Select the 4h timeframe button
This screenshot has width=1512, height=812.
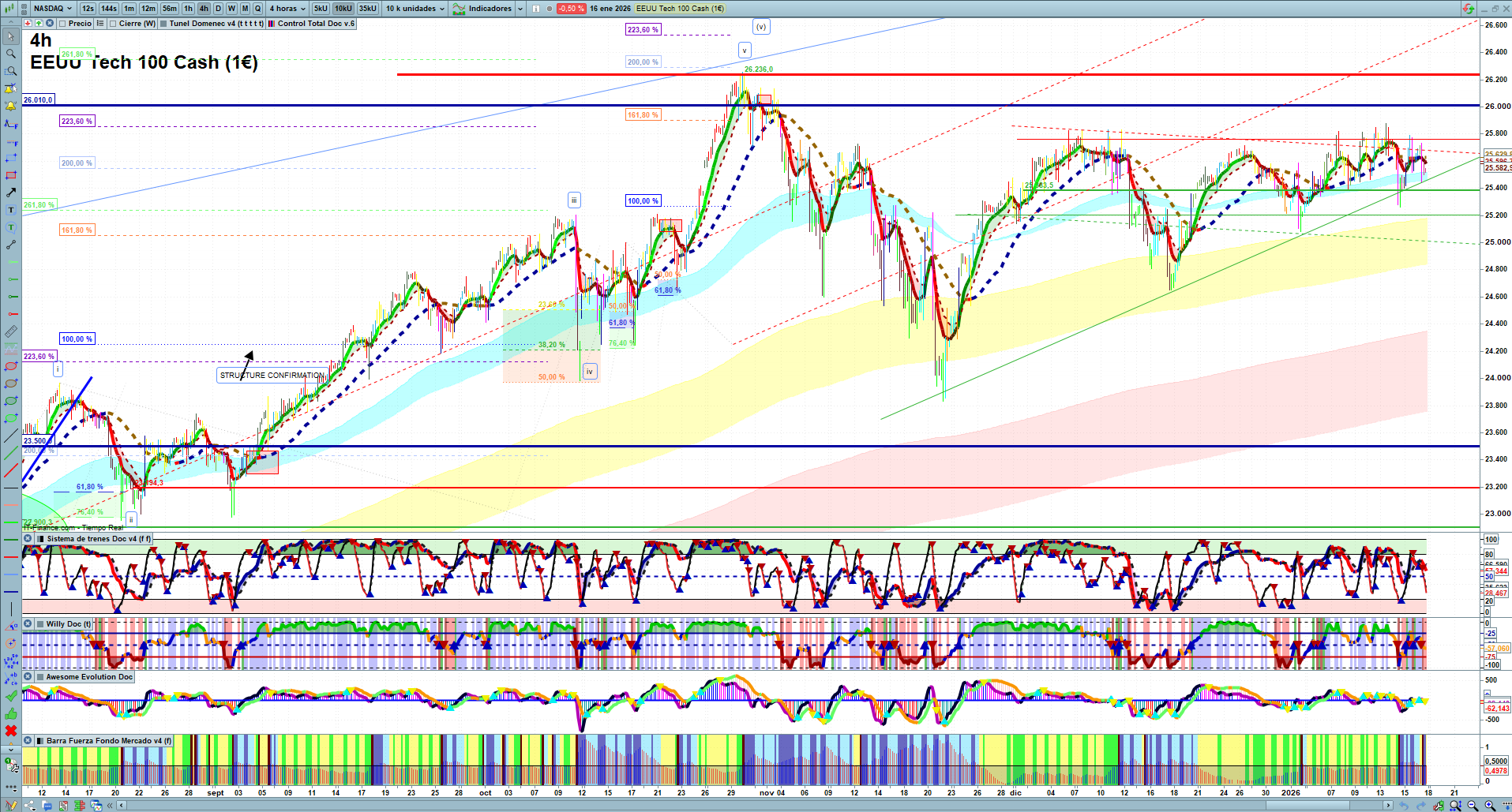(204, 9)
